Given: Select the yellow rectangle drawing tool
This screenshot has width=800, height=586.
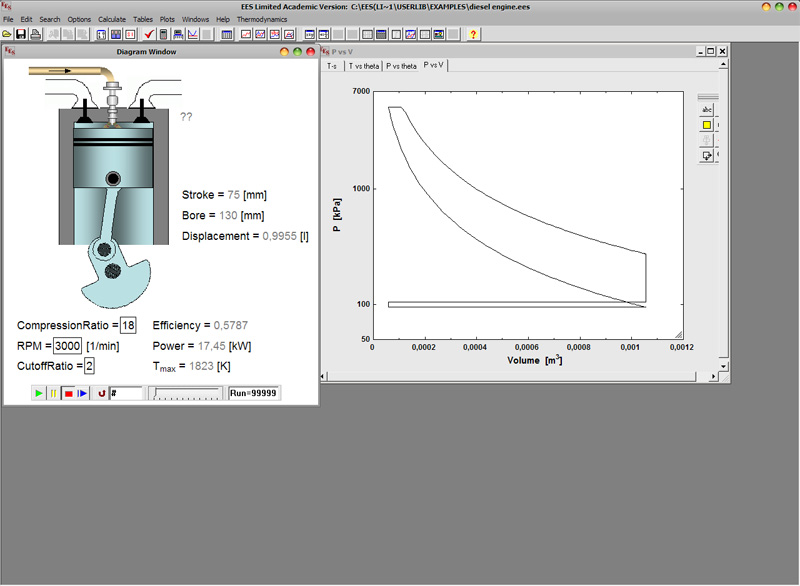Looking at the screenshot, I should 707,125.
